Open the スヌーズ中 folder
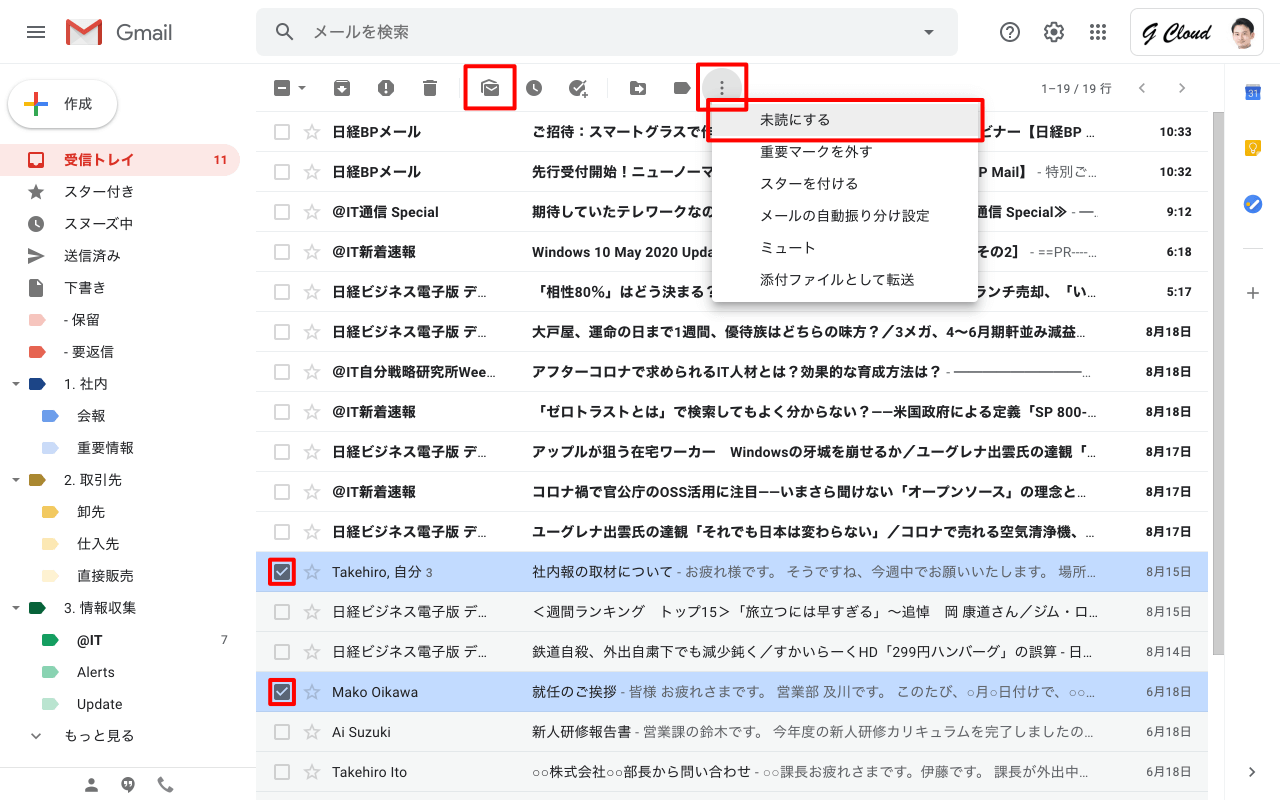 120,224
